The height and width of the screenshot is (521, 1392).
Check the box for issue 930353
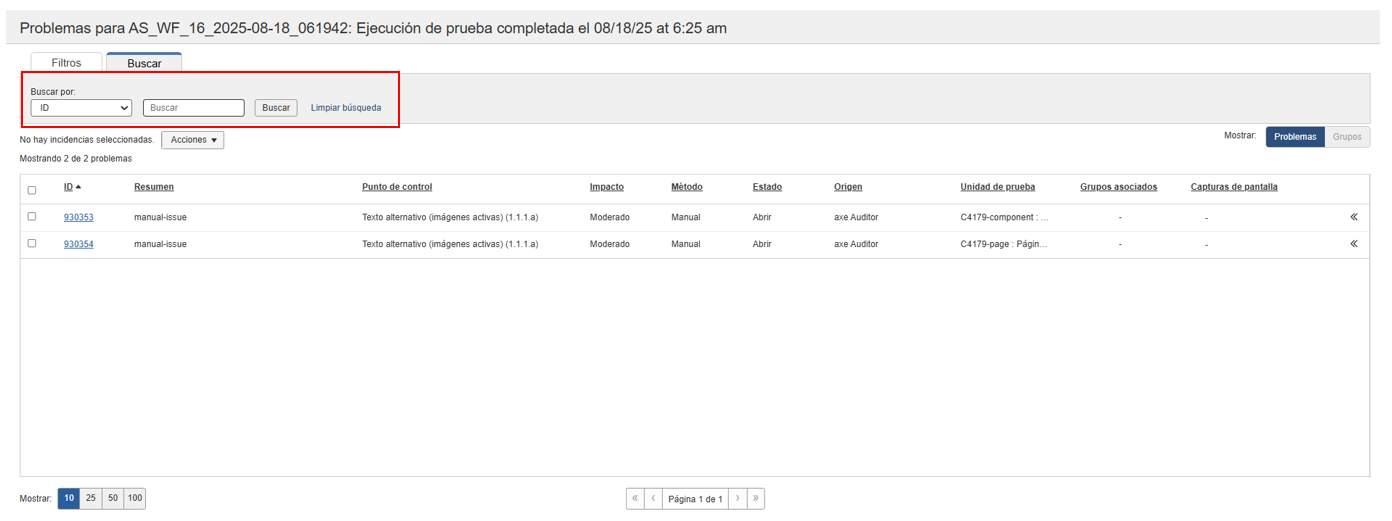click(x=32, y=217)
